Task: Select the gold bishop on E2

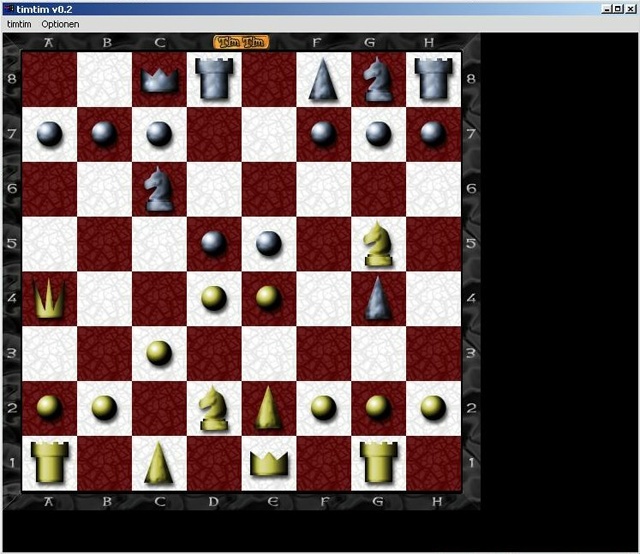Action: 269,408
